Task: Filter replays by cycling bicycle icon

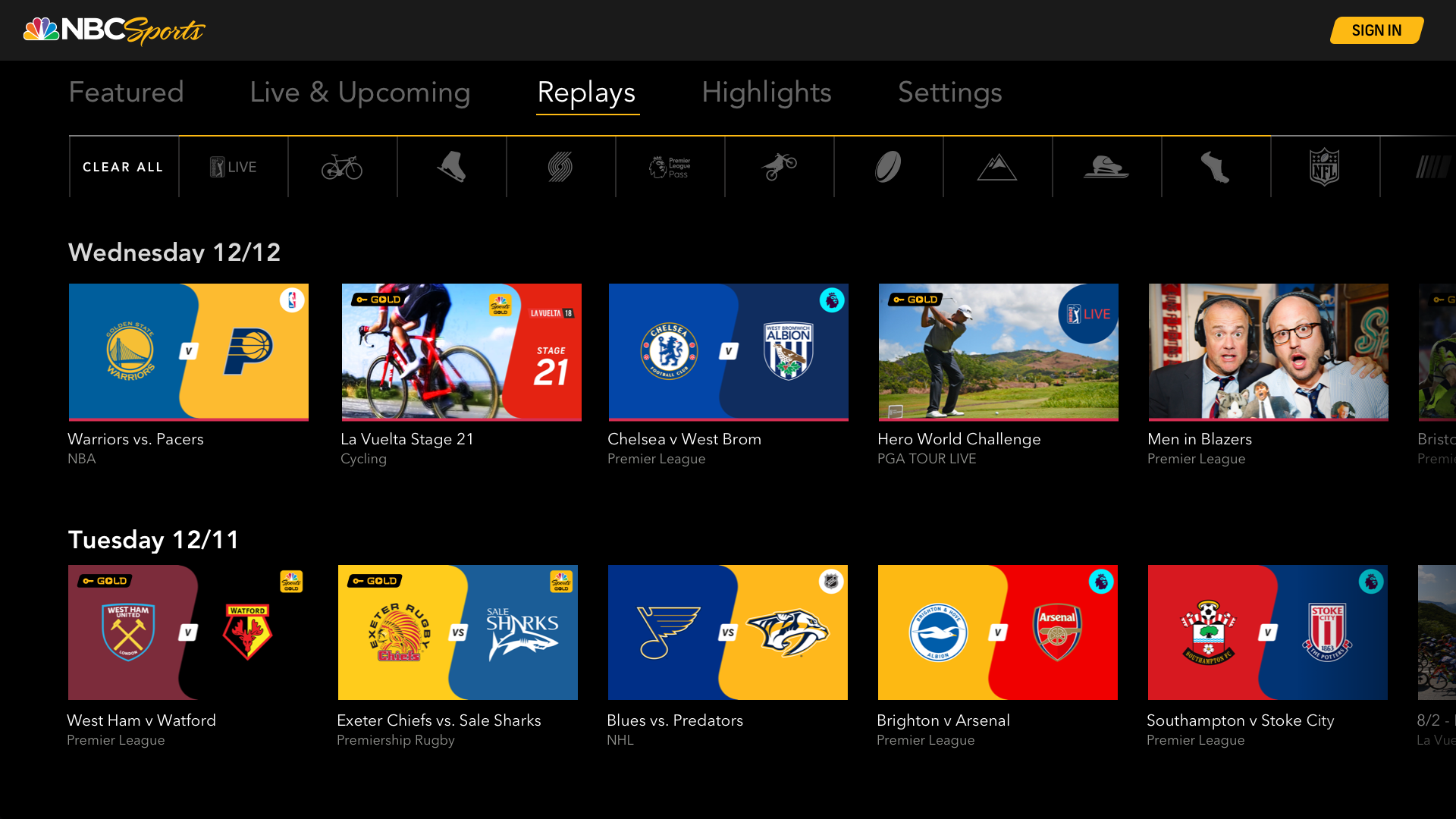Action: pyautogui.click(x=342, y=167)
